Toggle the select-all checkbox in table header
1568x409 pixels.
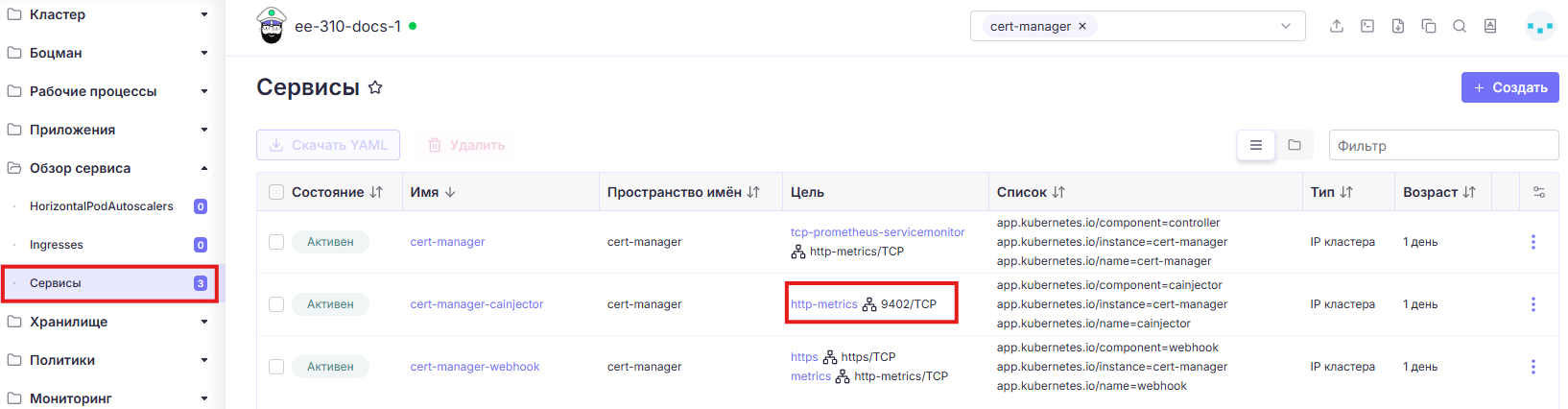[x=276, y=192]
